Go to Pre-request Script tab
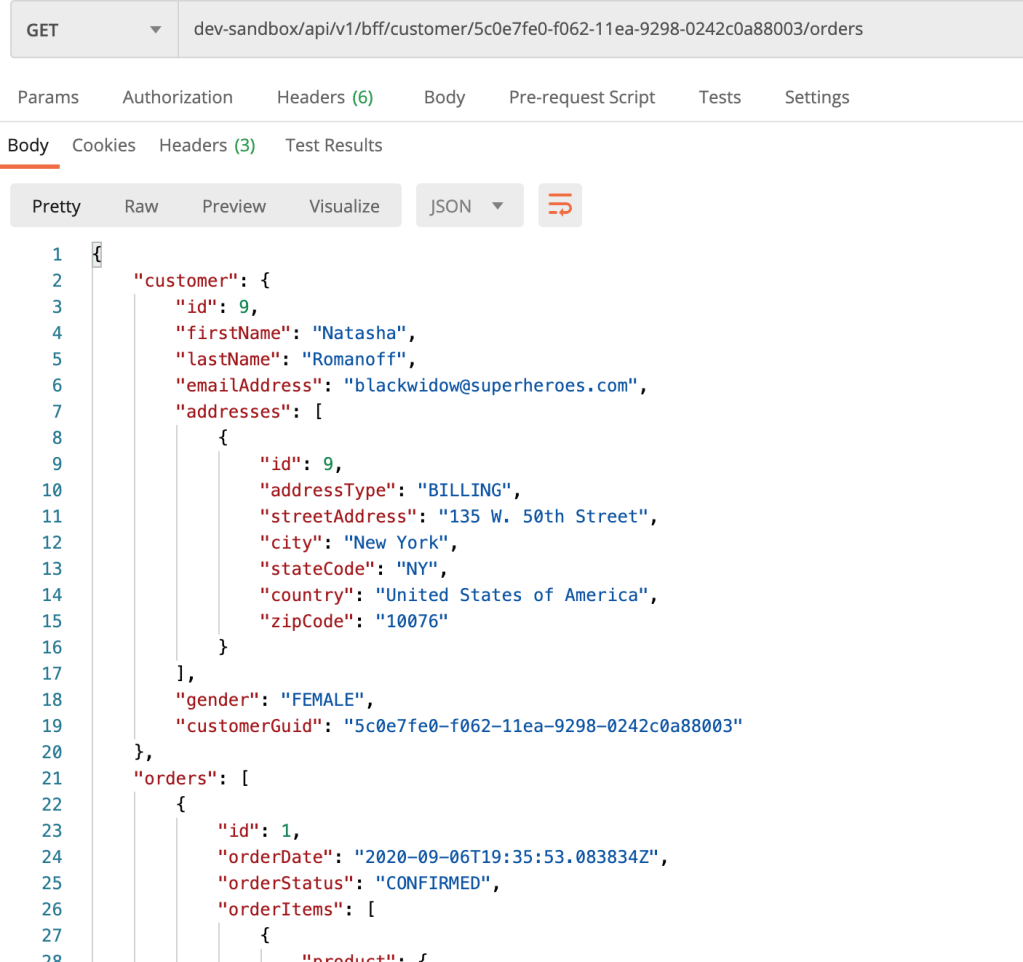Viewport: 1023px width, 962px height. click(582, 97)
